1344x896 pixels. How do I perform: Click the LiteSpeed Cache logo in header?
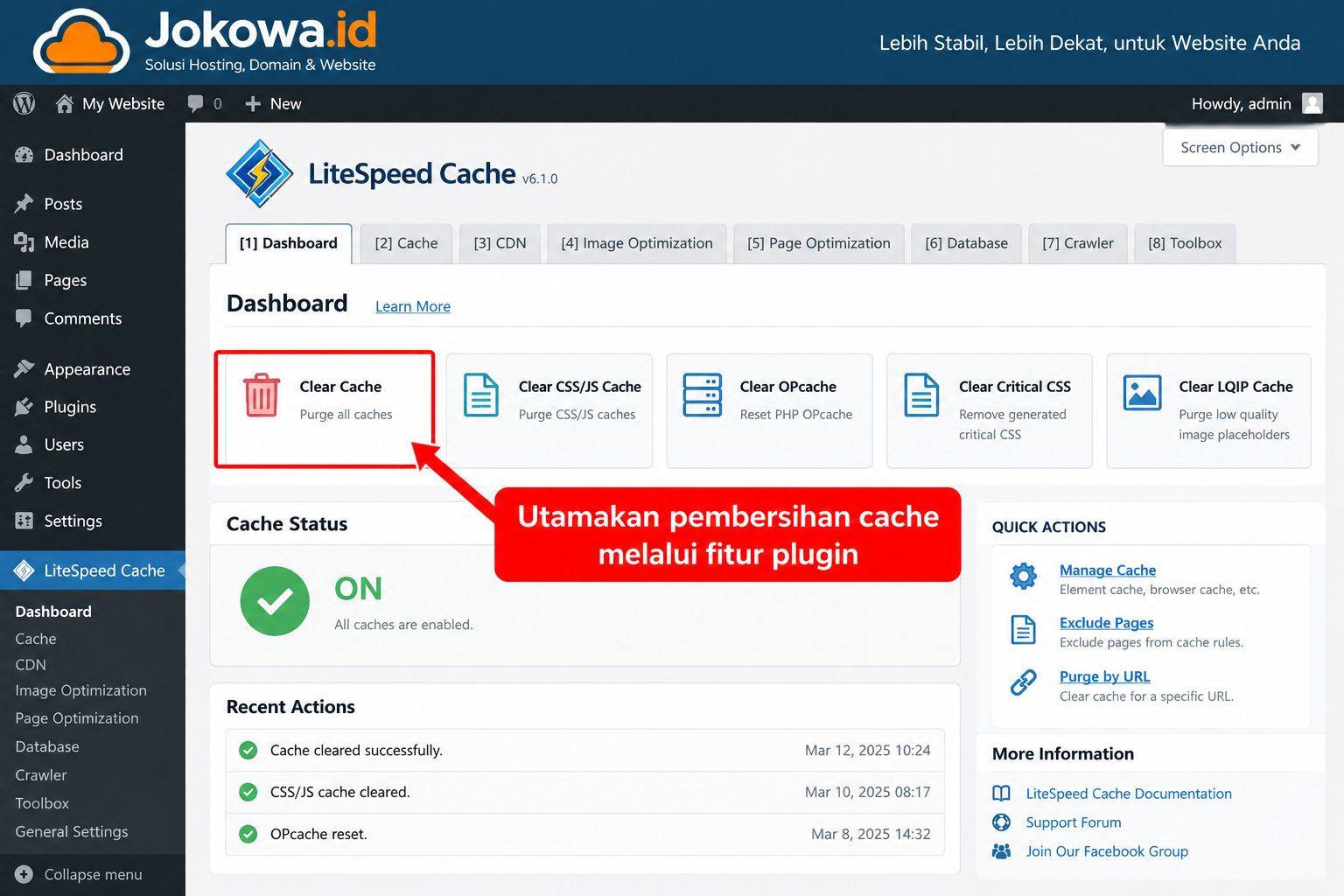pos(260,173)
